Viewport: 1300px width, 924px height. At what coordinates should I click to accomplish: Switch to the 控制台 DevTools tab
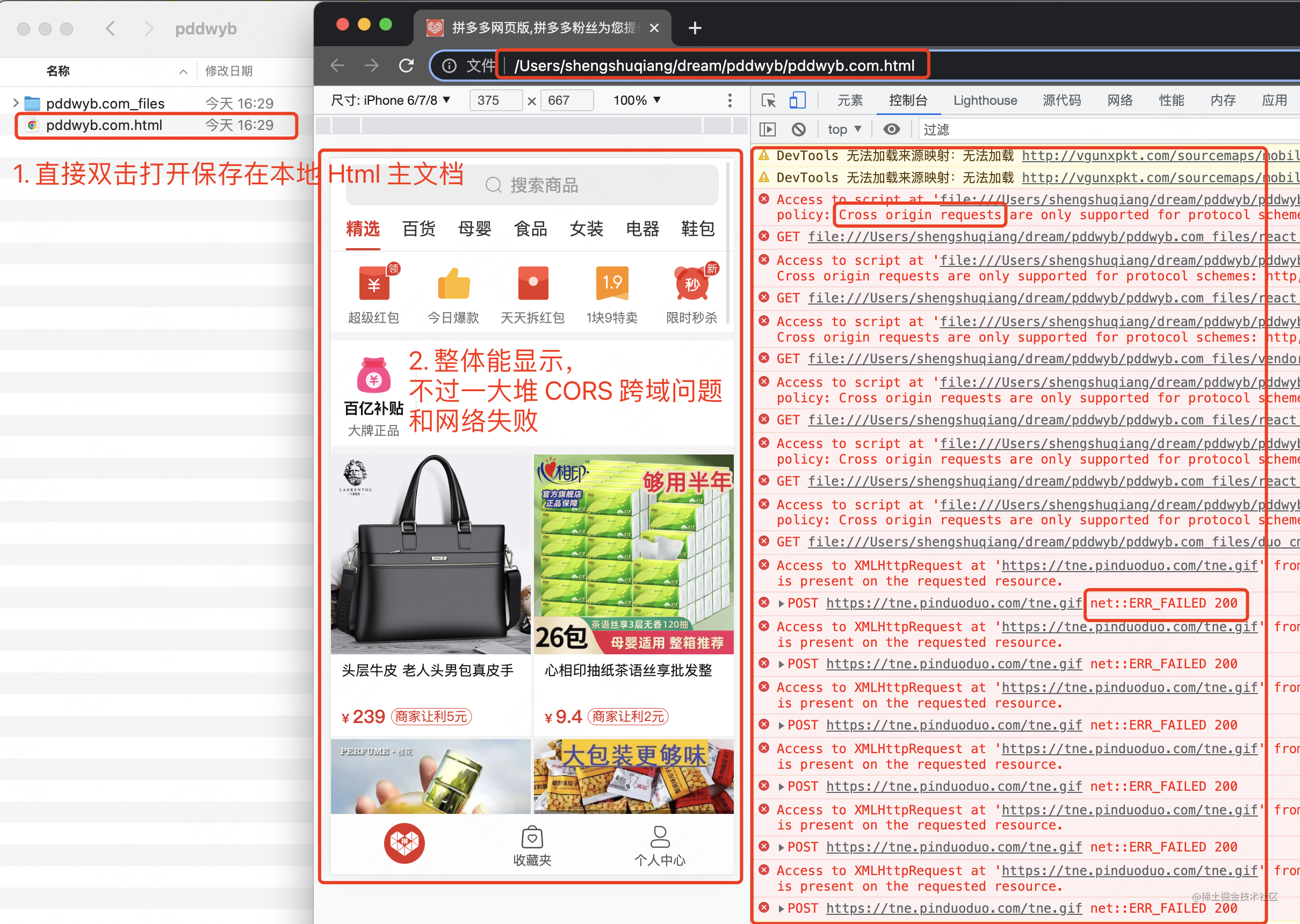pyautogui.click(x=908, y=100)
